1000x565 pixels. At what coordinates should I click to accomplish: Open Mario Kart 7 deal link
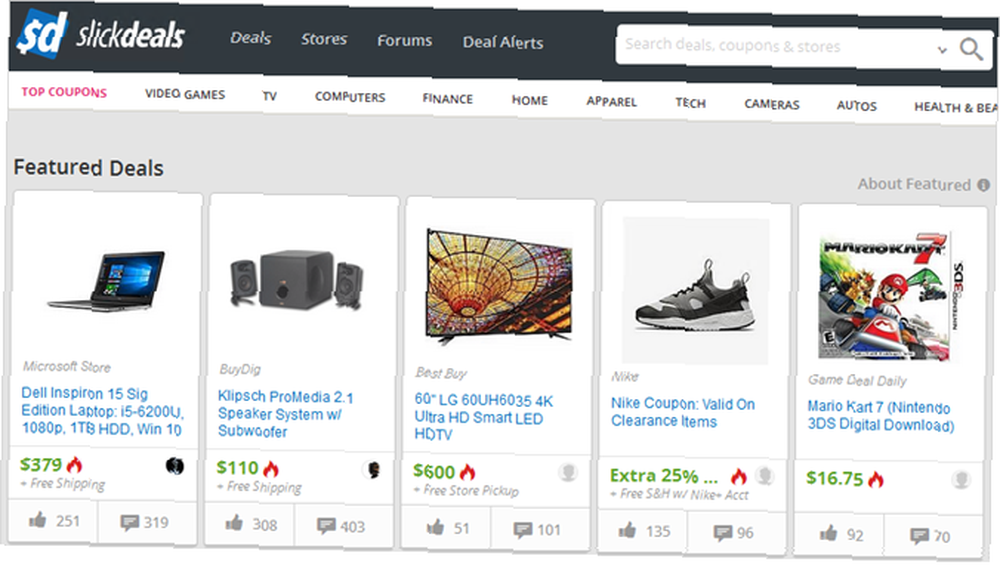click(x=881, y=416)
